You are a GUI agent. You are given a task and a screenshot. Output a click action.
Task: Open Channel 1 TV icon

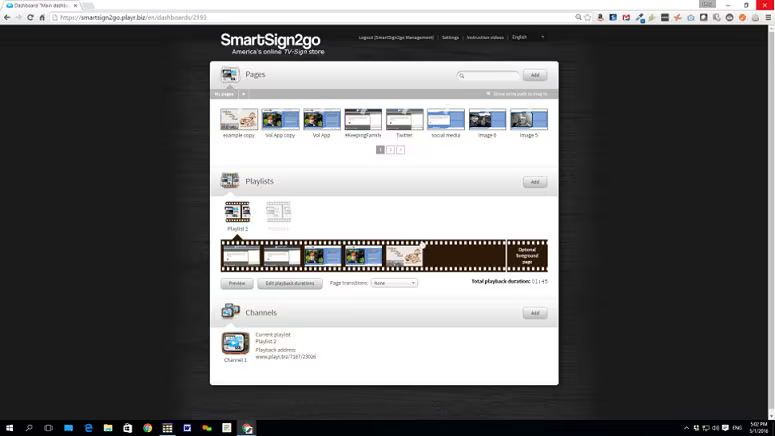[x=235, y=344]
